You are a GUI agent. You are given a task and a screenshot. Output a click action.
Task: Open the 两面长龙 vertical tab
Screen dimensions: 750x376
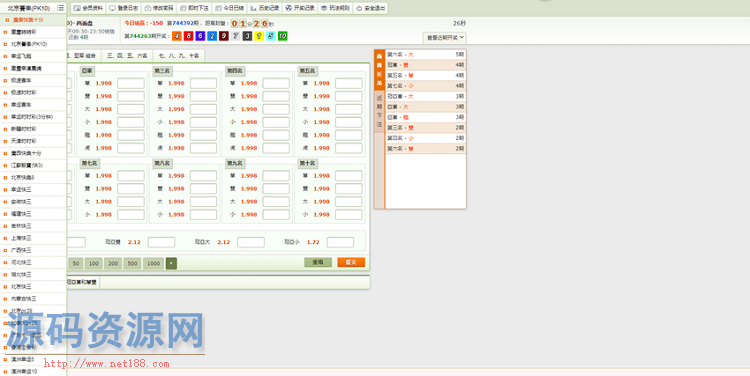pos(379,69)
